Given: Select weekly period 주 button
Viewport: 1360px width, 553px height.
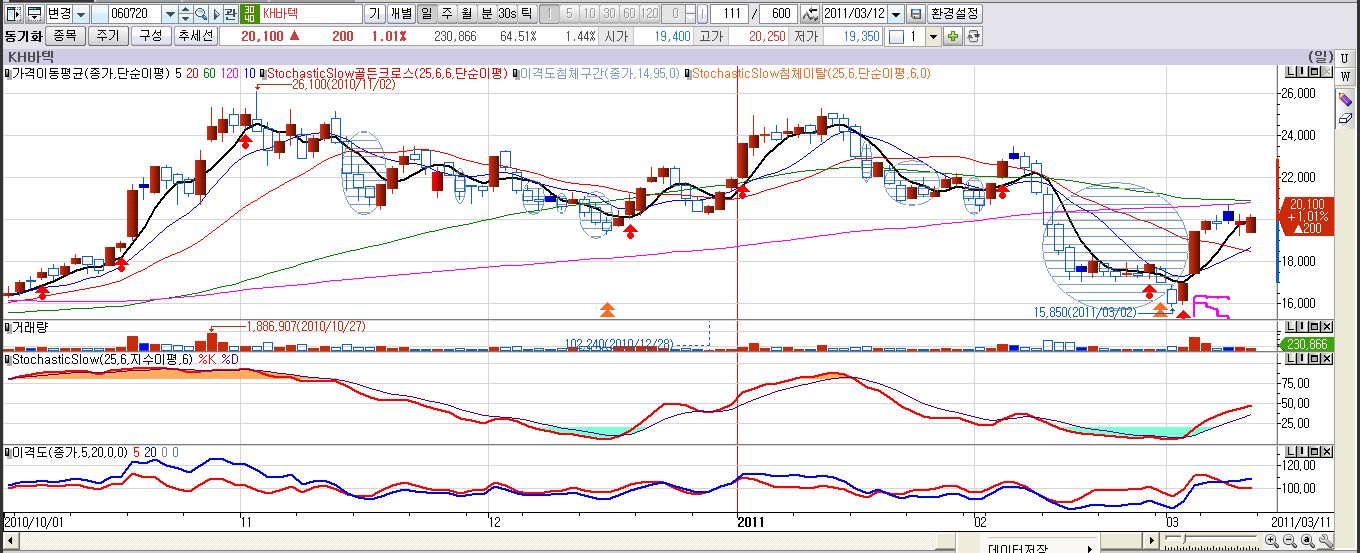Looking at the screenshot, I should 446,14.
